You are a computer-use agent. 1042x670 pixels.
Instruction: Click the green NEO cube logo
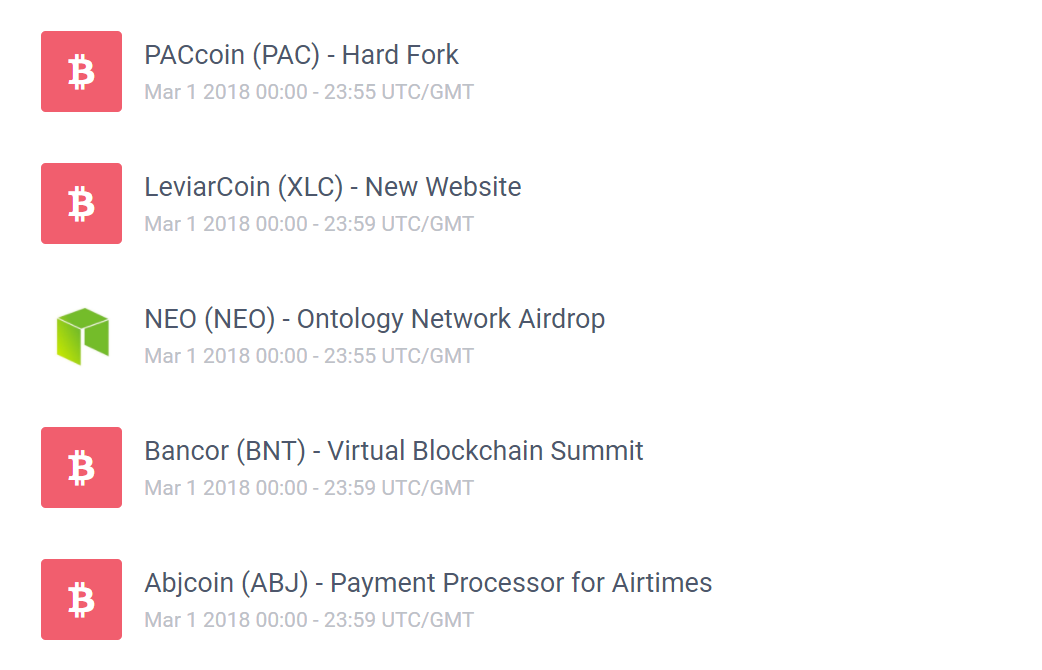(81, 335)
